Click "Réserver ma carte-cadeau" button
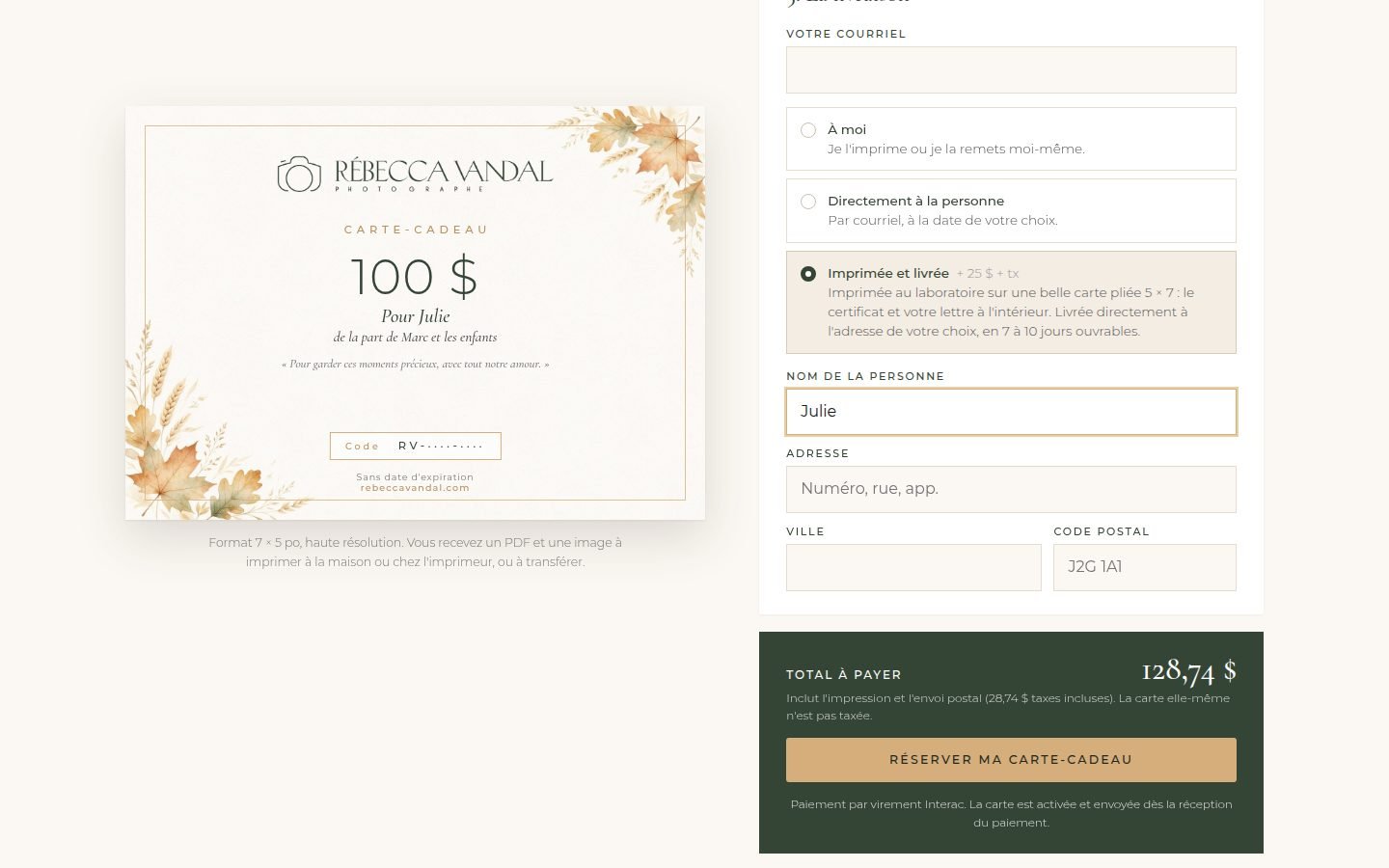 pos(1011,760)
